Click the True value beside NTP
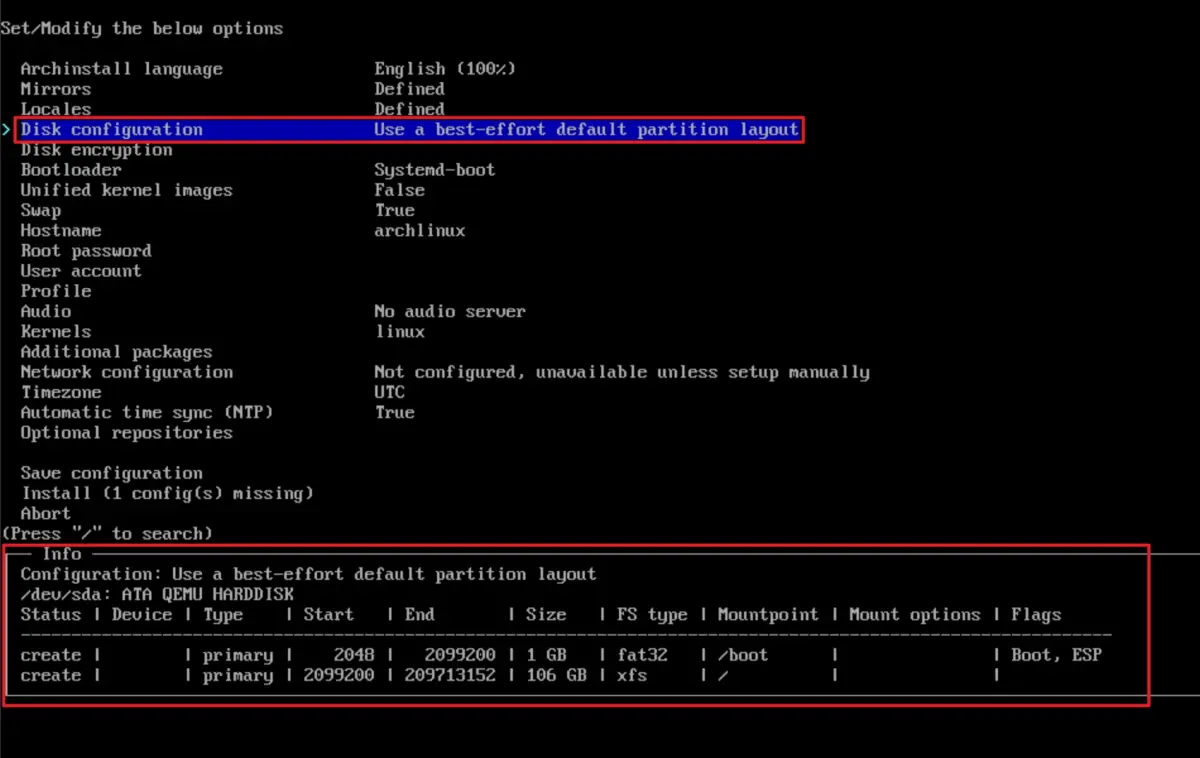The width and height of the screenshot is (1200, 758). [x=394, y=412]
